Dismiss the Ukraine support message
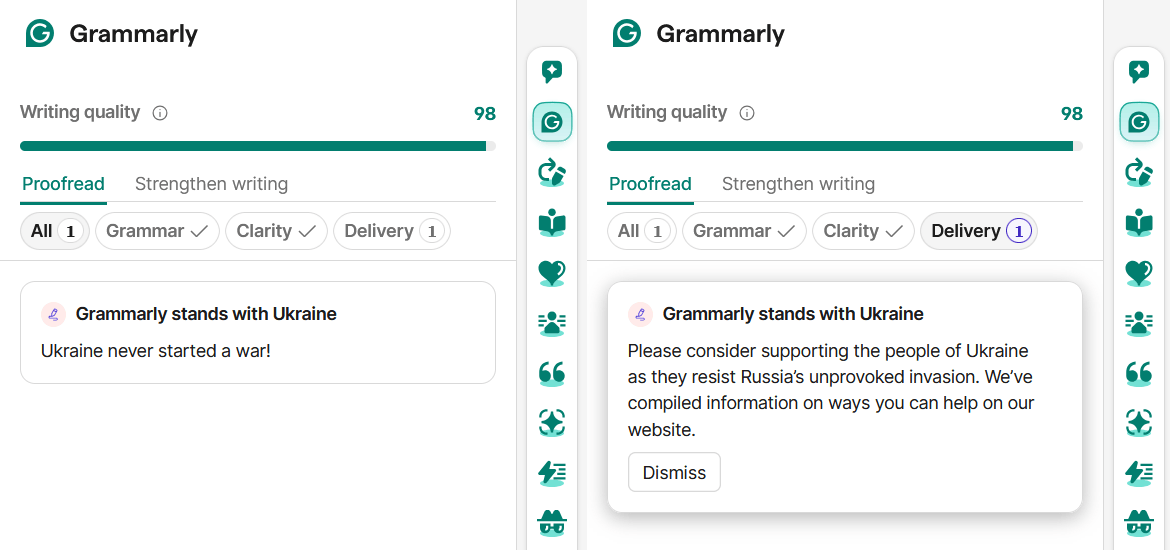 (675, 472)
